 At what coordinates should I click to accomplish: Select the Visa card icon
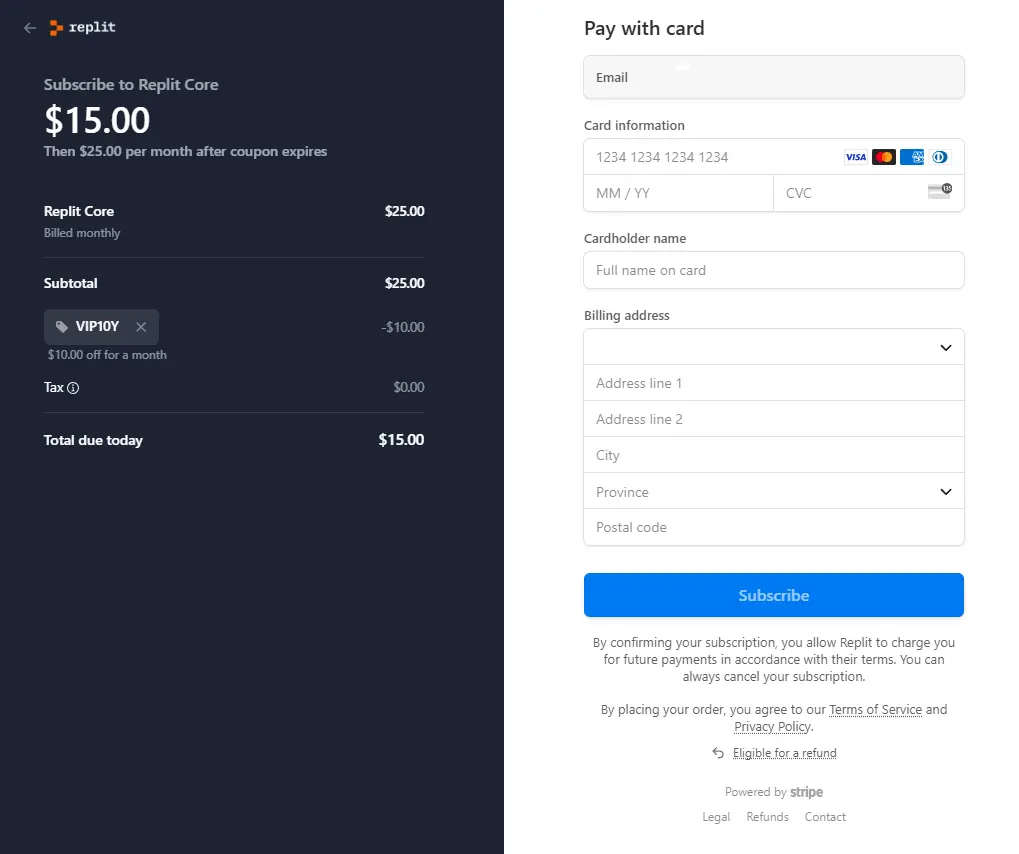pyautogui.click(x=855, y=157)
